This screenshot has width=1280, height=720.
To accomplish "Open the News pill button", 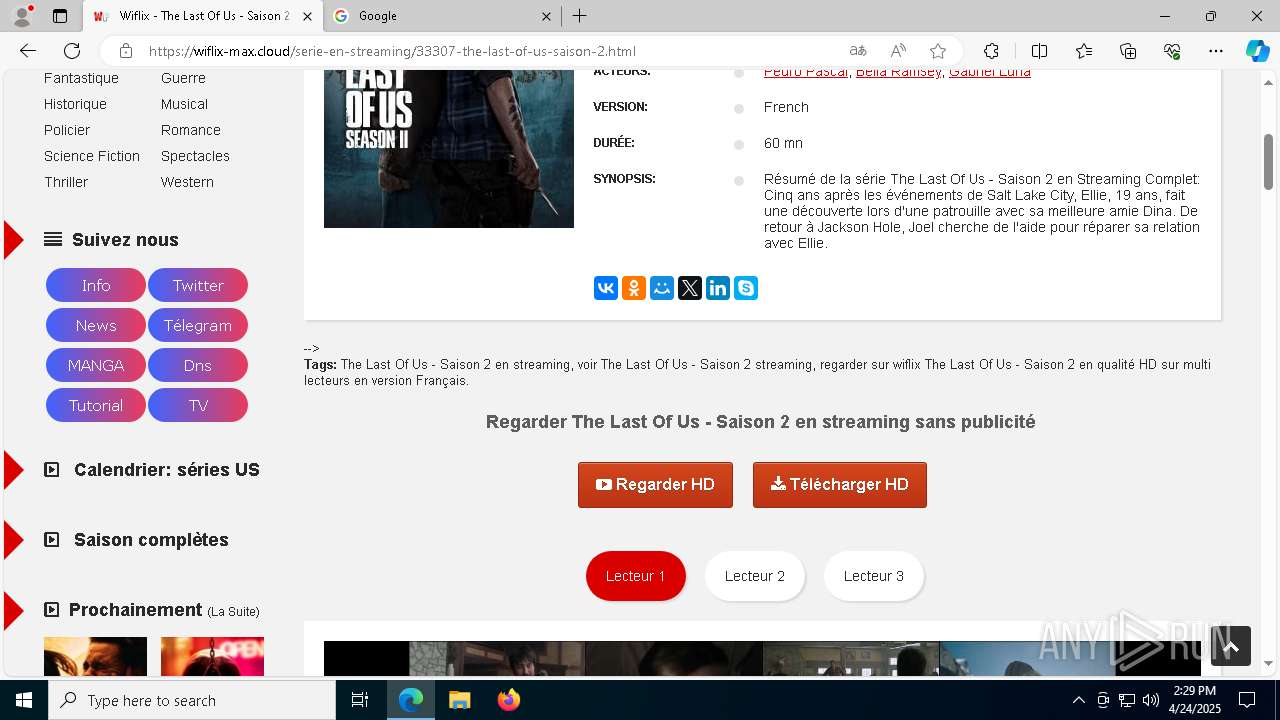I will [96, 325].
